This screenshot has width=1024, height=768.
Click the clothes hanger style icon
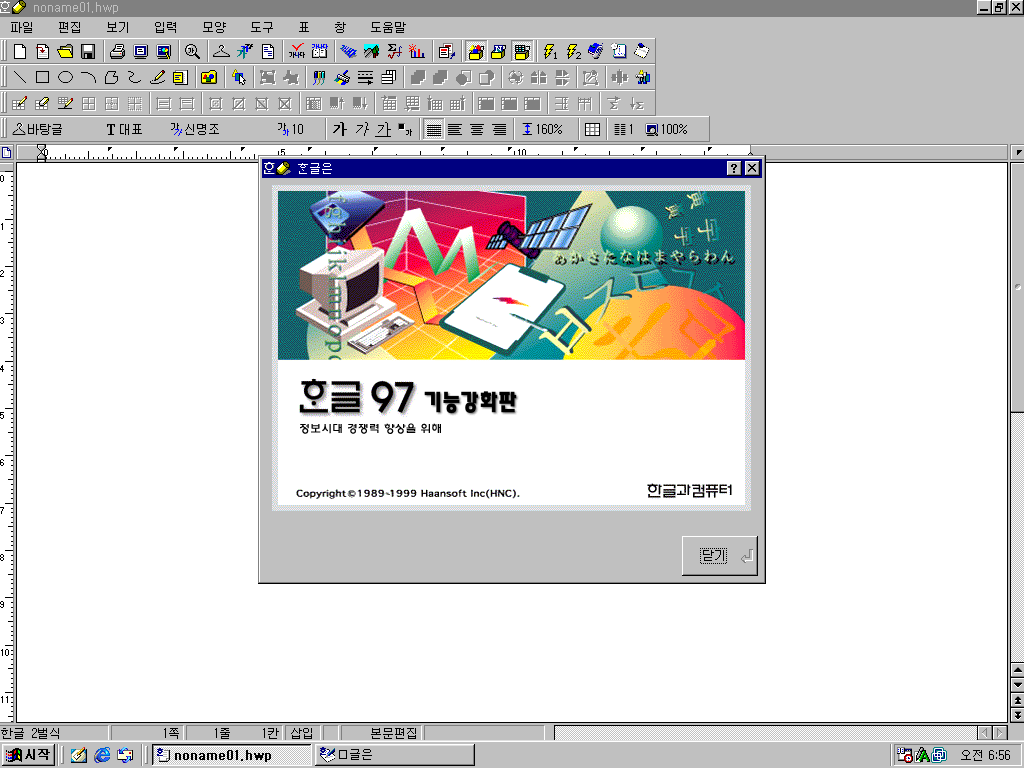tap(221, 52)
